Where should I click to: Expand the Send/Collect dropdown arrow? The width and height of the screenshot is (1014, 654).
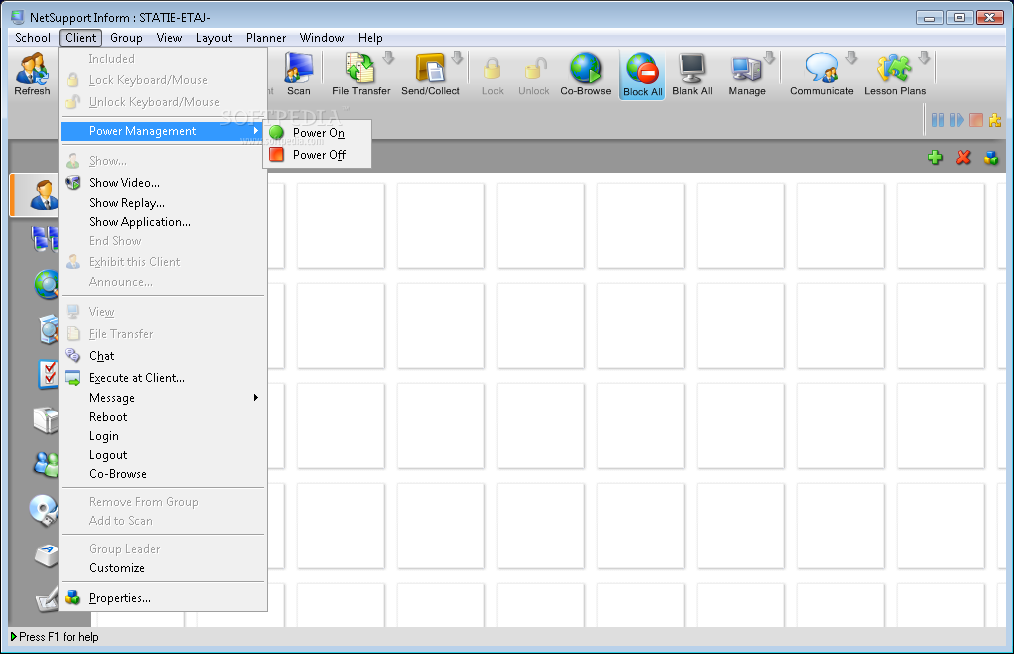[x=457, y=58]
